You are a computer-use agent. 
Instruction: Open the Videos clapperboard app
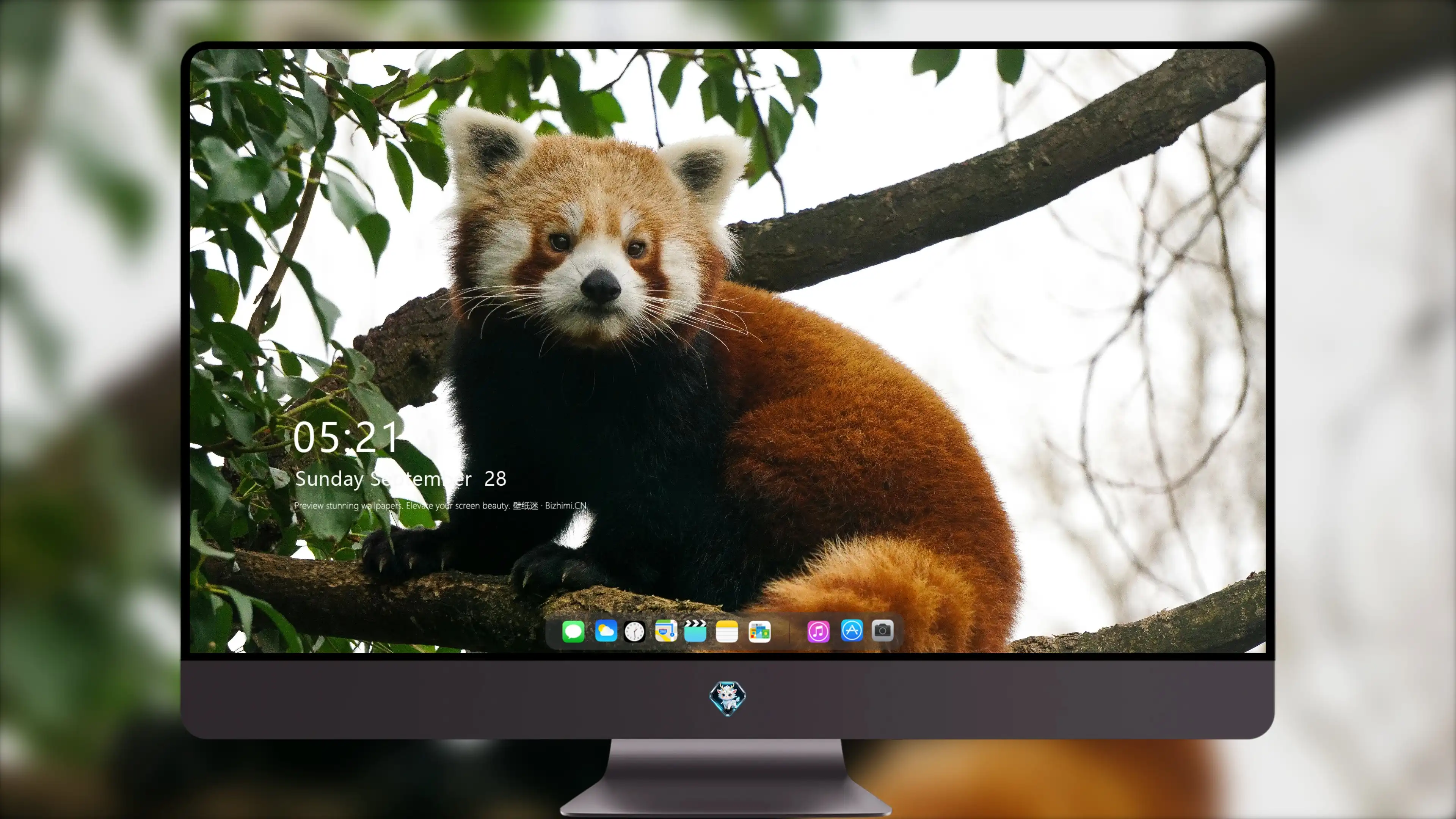(695, 631)
